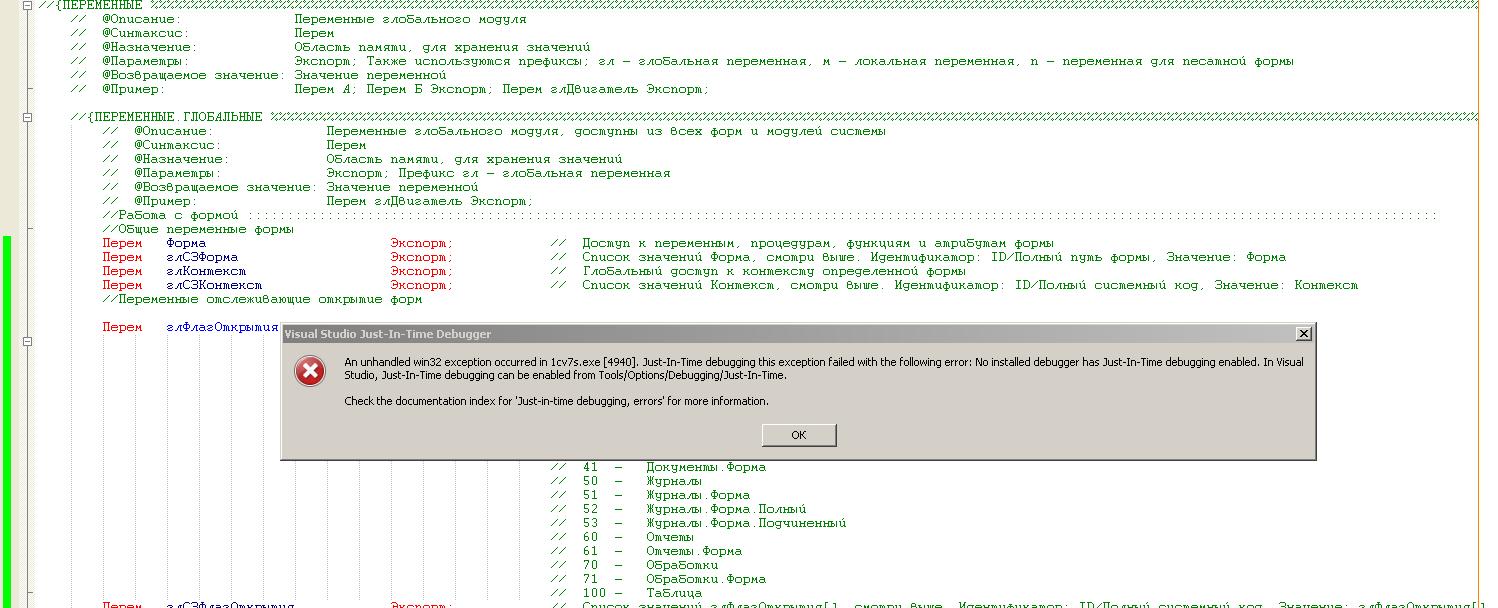Click OK in the Just-In-Time Debugger dialog
This screenshot has width=1498, height=608.
(x=798, y=435)
